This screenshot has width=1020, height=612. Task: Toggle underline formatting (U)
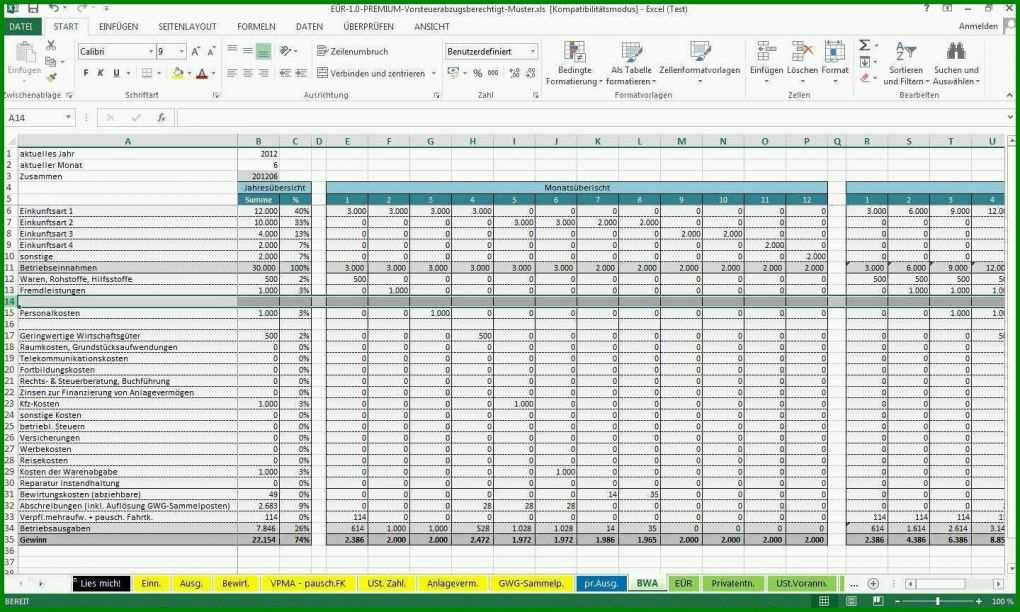pos(116,73)
